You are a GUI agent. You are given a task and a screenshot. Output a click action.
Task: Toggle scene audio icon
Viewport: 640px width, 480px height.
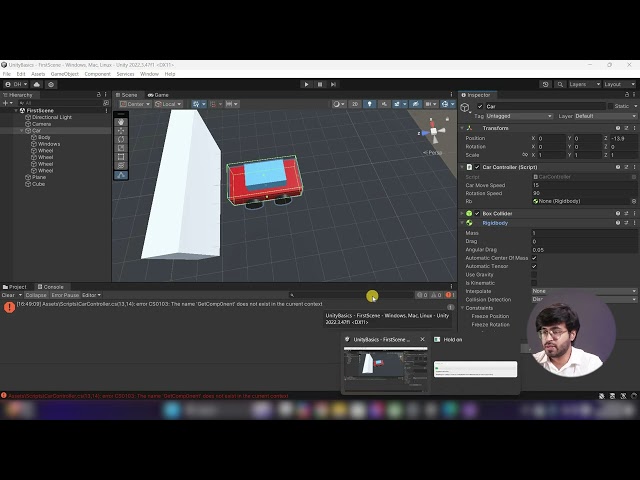click(x=384, y=104)
